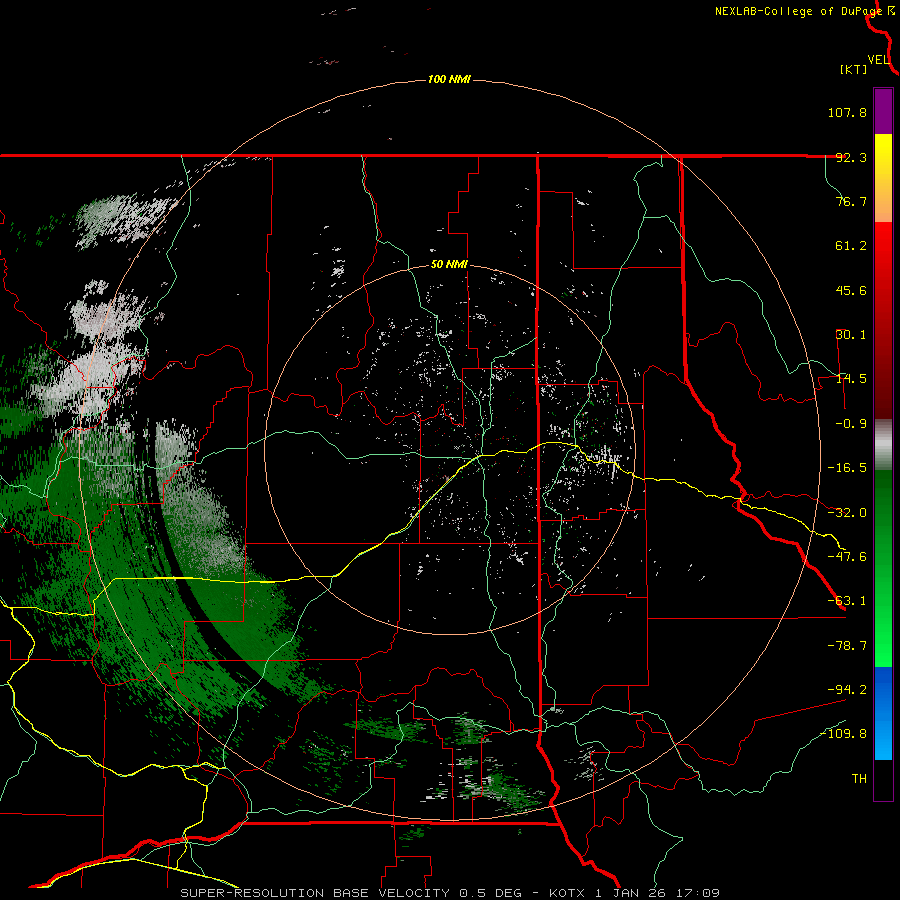
Task: Click the SUPER-RESOLUTION BASE VELOCITY caption text
Action: tap(315, 893)
